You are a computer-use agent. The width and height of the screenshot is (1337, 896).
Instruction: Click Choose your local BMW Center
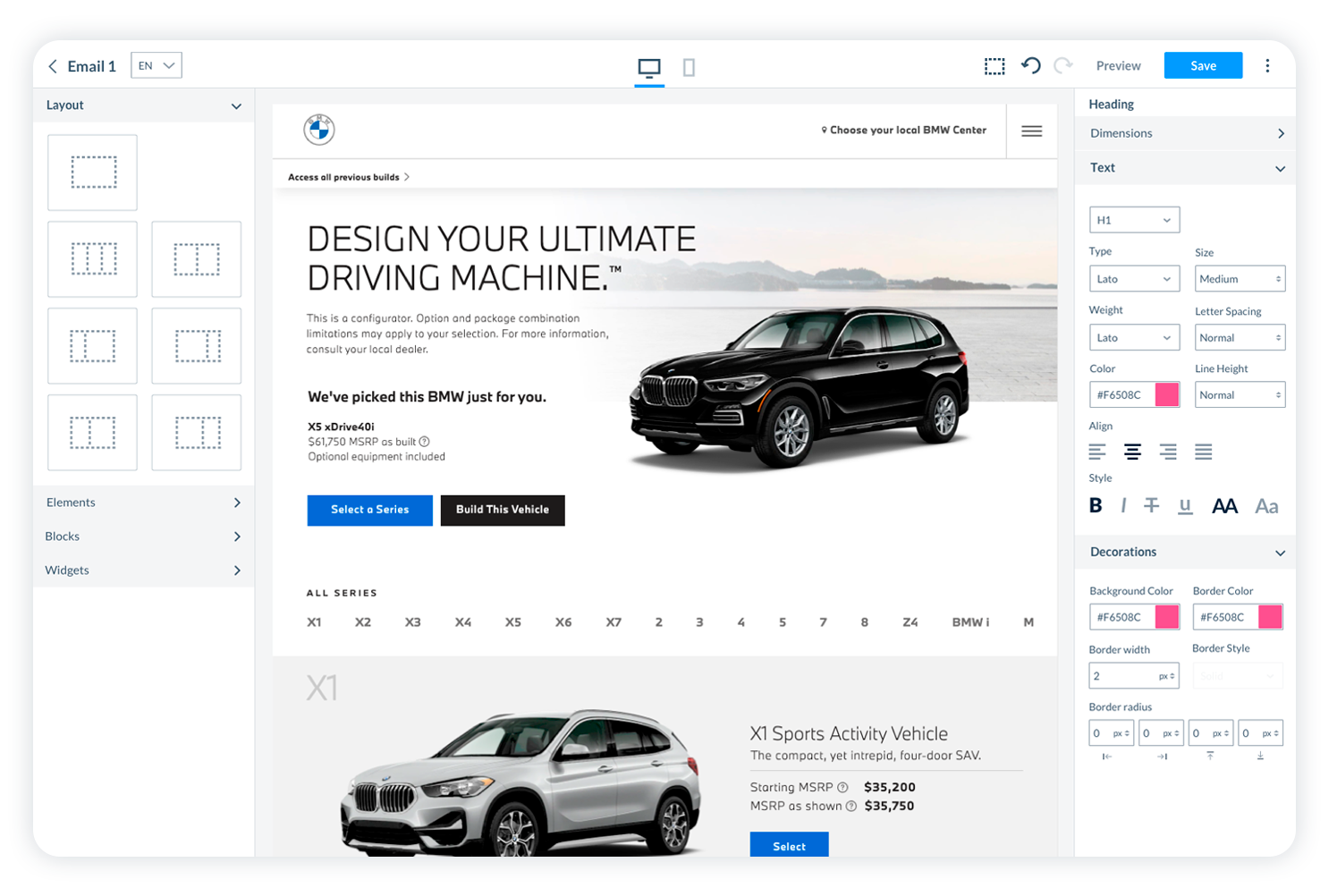click(903, 131)
